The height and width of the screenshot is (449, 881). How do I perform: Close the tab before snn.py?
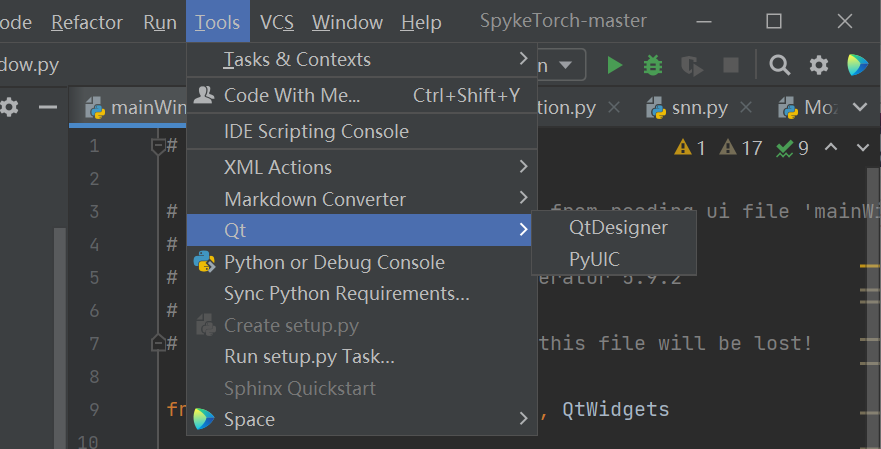click(614, 107)
